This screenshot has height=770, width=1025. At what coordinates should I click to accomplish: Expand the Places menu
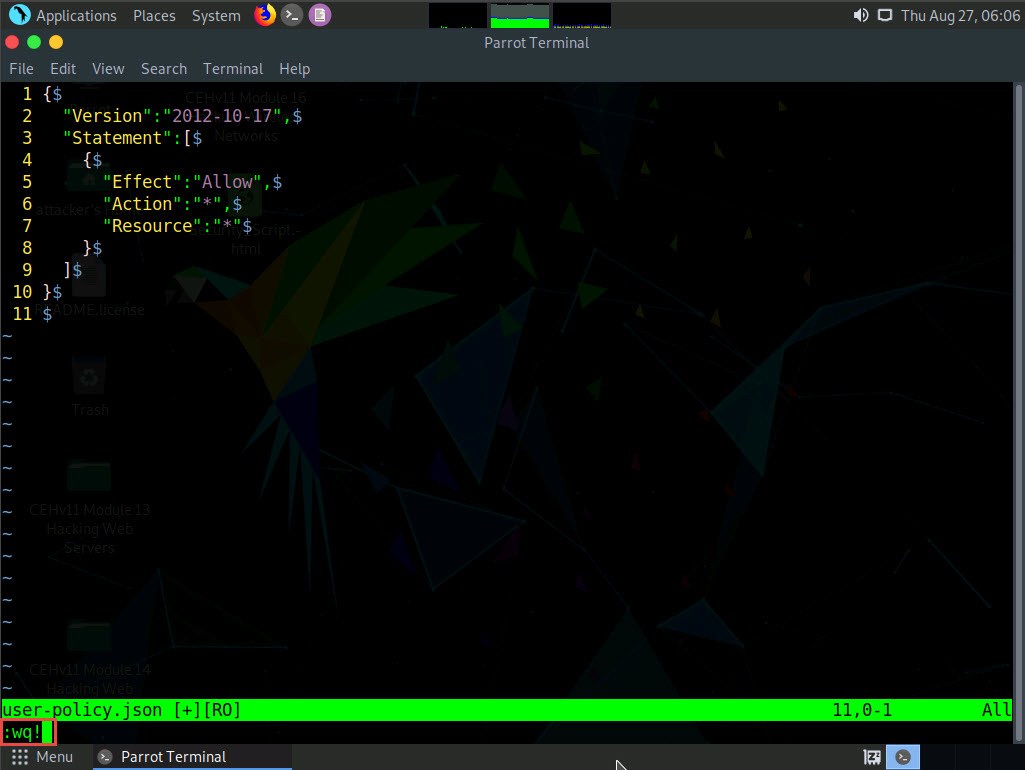coord(154,16)
